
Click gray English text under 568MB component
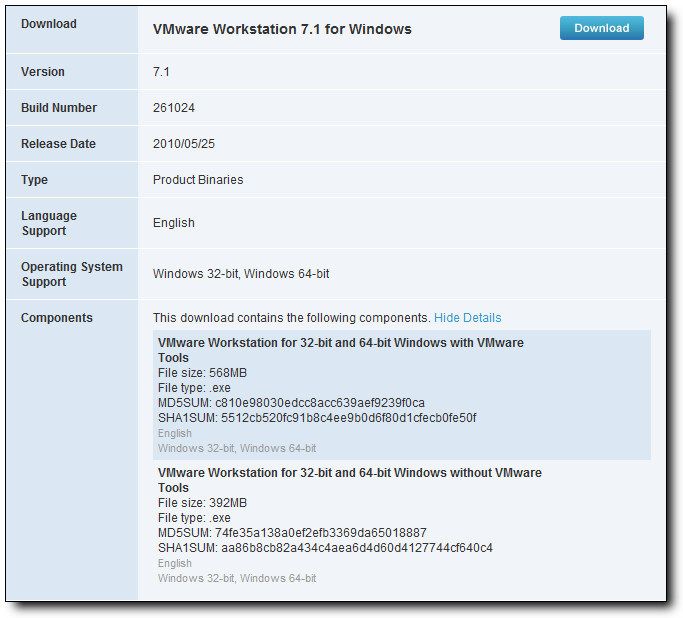175,433
